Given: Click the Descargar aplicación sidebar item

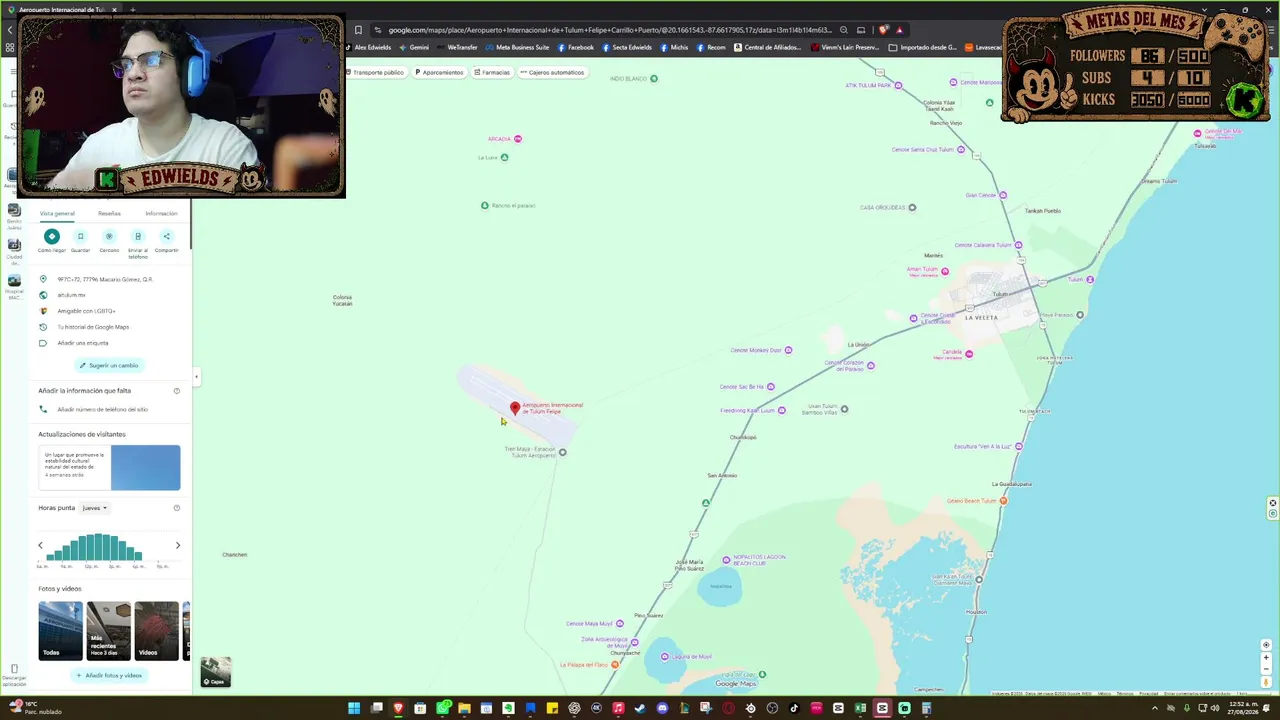Looking at the screenshot, I should tap(14, 675).
